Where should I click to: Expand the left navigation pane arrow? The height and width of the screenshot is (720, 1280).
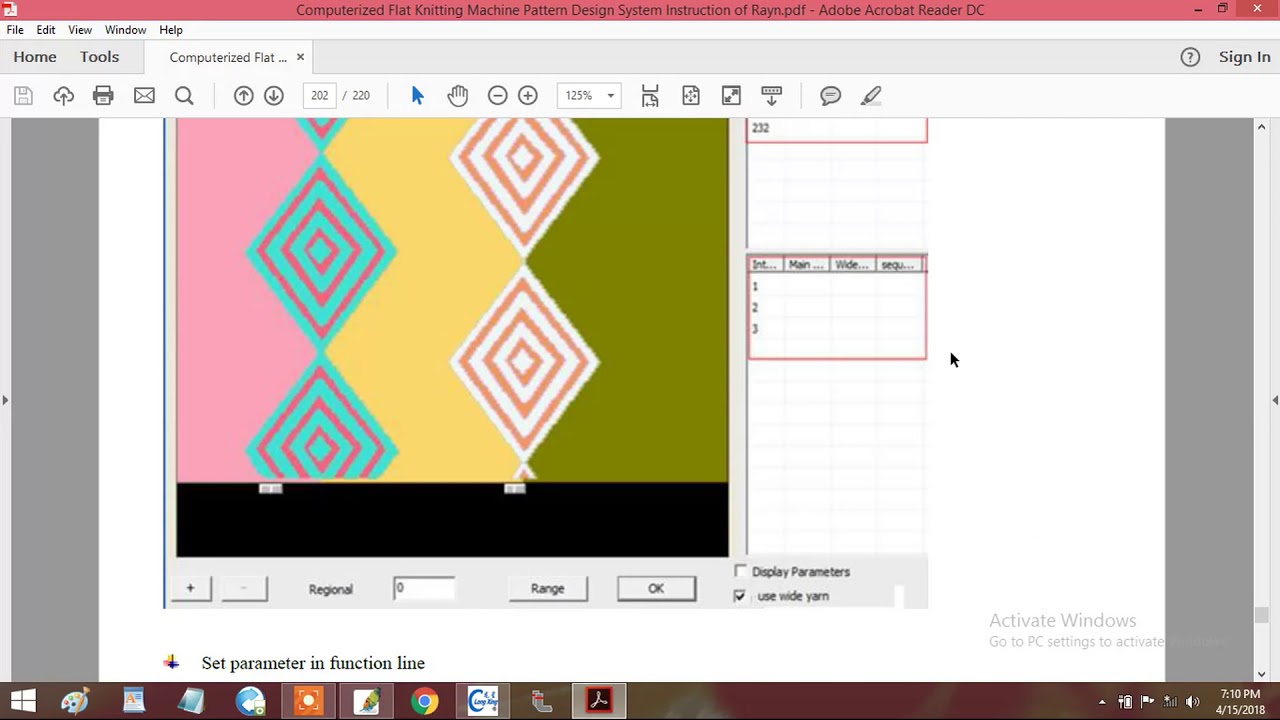click(x=5, y=400)
